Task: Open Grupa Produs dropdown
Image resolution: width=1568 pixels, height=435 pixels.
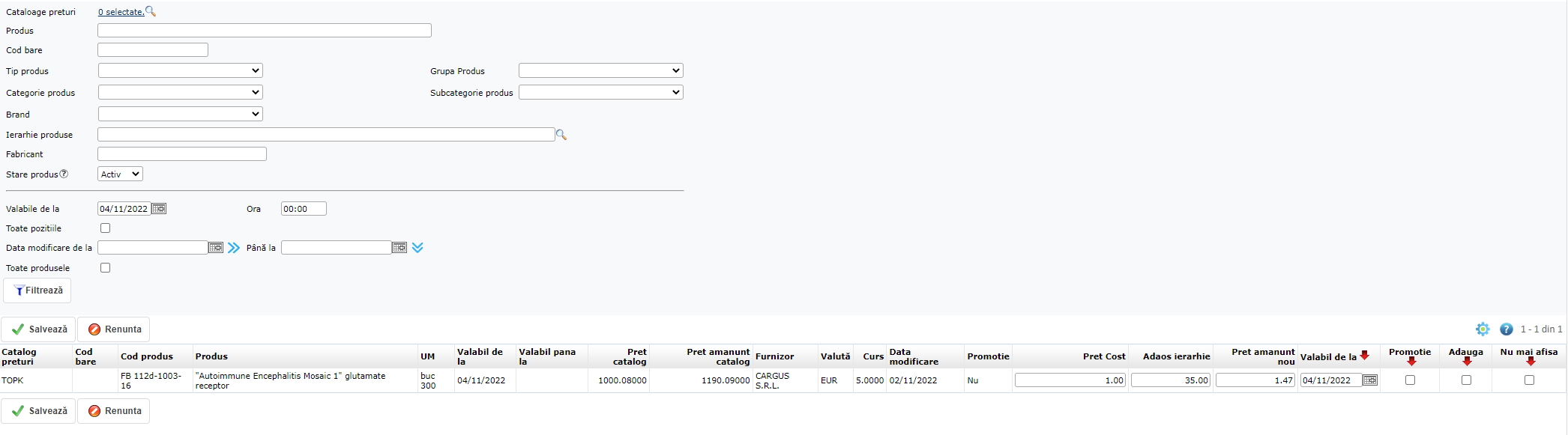Action: coord(600,71)
